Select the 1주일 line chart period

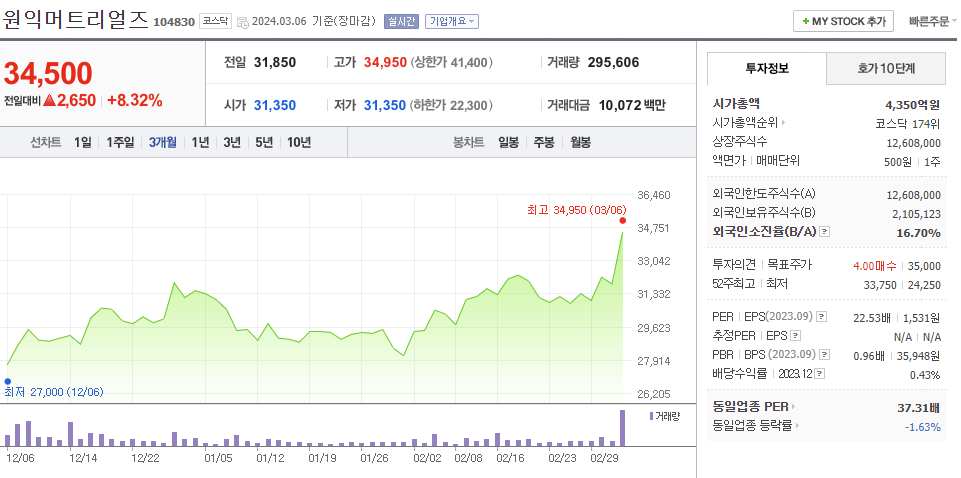pos(120,143)
